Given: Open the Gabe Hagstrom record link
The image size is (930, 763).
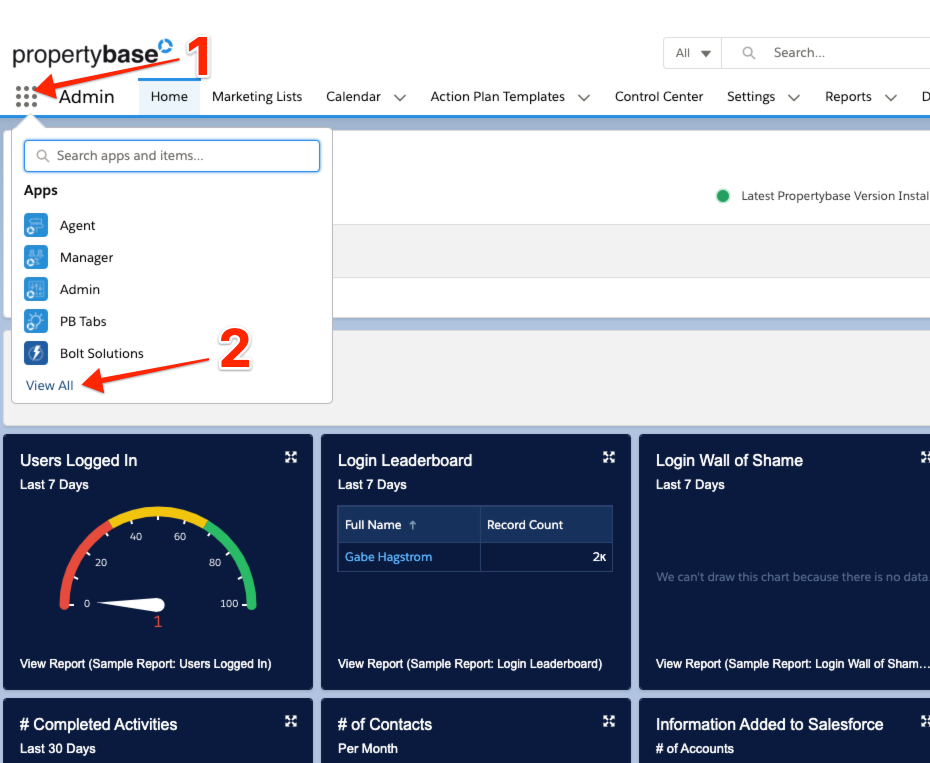Looking at the screenshot, I should pos(388,557).
